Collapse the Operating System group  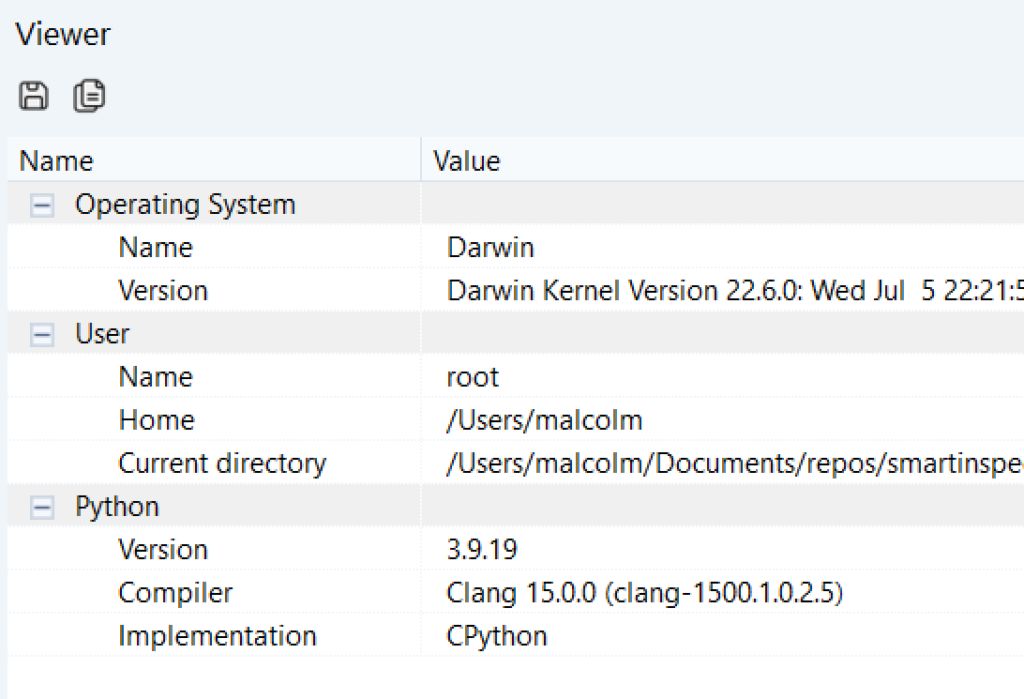click(42, 205)
